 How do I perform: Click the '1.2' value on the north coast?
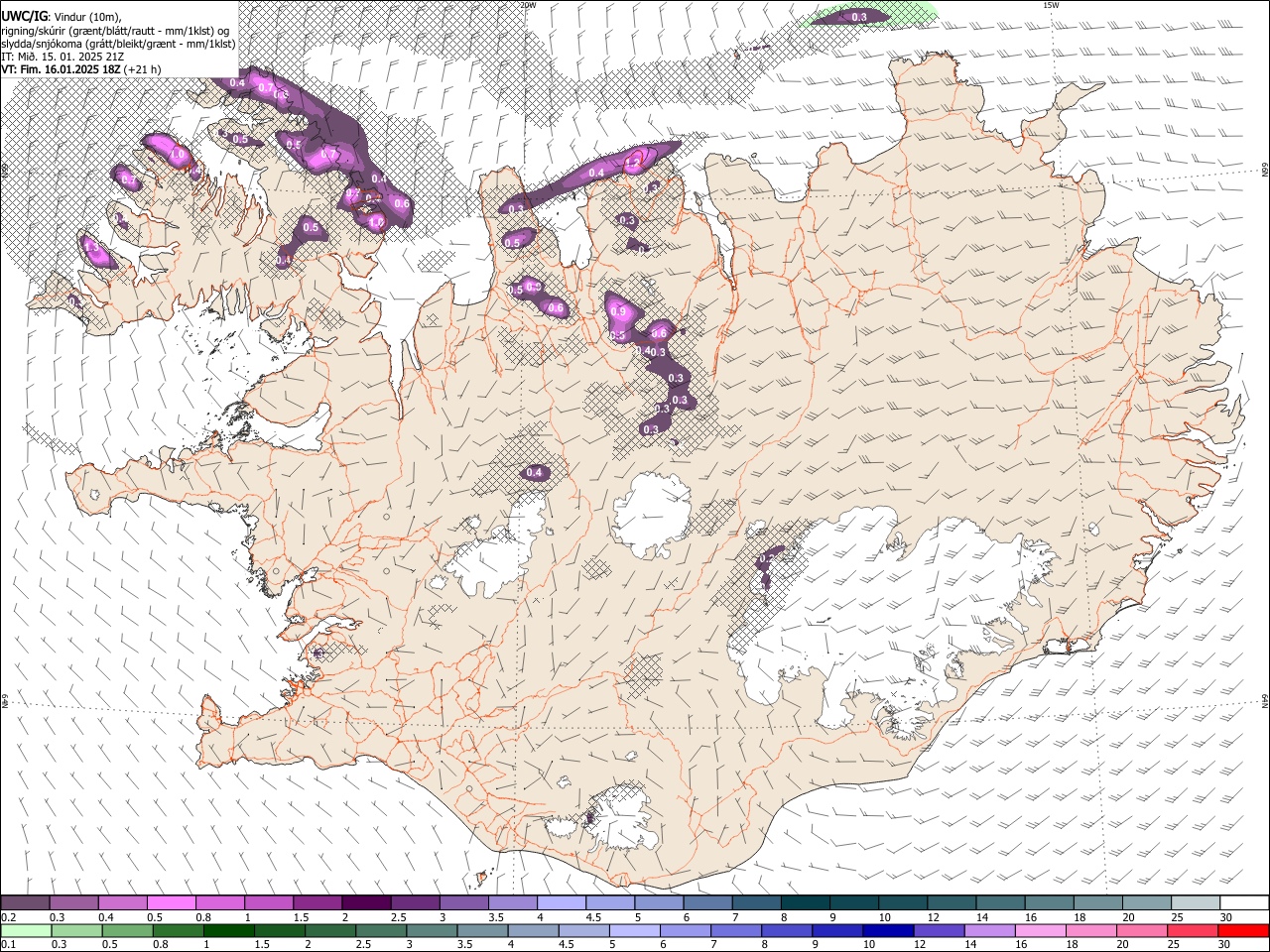(x=634, y=163)
